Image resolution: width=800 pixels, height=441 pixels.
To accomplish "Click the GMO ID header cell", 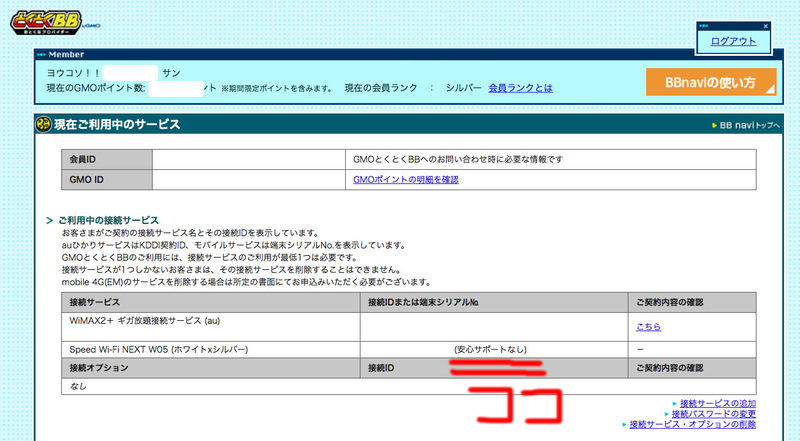I will point(107,180).
